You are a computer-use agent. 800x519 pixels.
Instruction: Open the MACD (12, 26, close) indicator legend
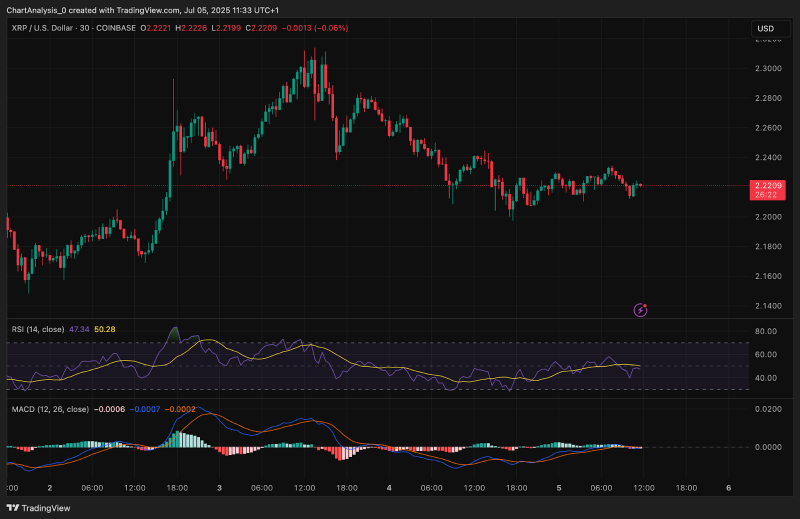pyautogui.click(x=50, y=409)
